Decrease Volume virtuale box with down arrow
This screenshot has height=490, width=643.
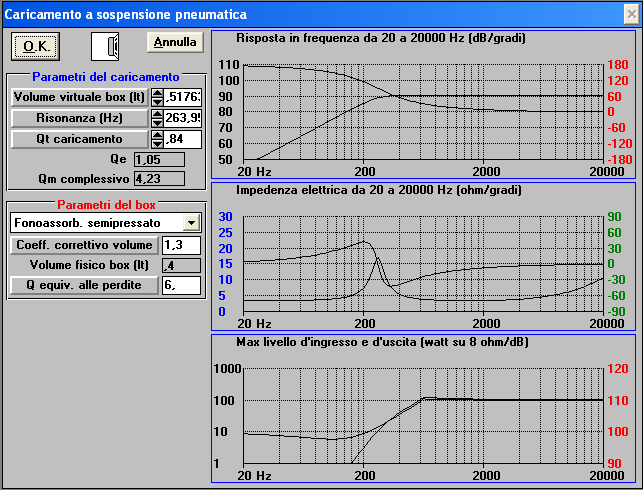click(x=157, y=102)
